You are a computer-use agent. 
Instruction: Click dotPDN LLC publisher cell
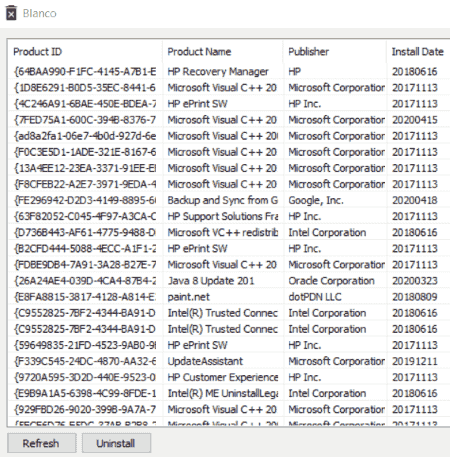[315, 297]
